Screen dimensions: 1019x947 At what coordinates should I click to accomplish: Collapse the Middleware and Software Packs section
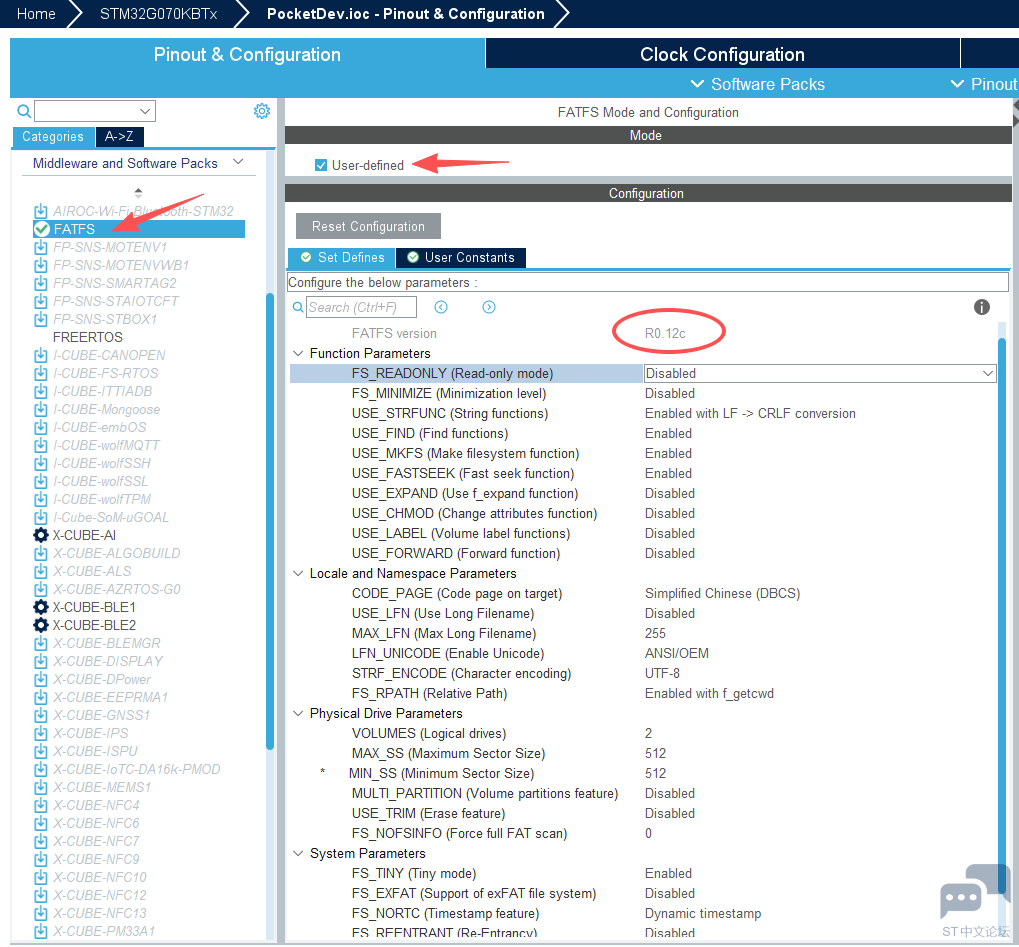pyautogui.click(x=239, y=162)
